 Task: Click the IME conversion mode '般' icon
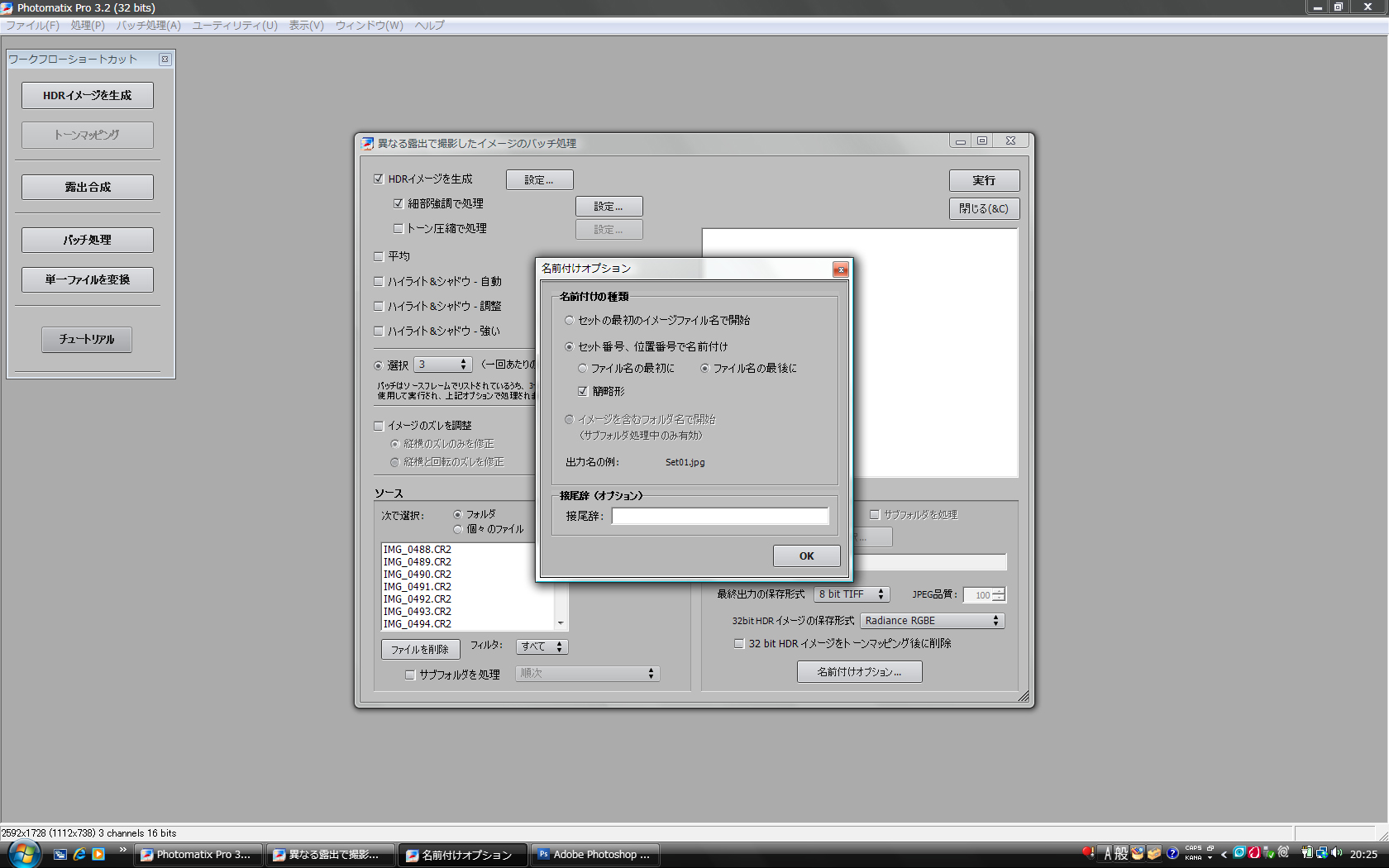click(1121, 854)
